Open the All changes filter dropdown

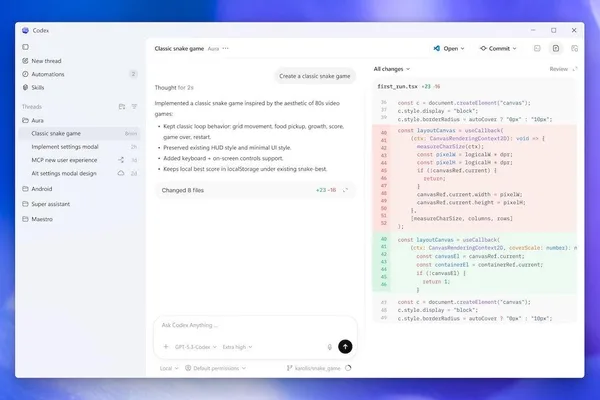391,69
